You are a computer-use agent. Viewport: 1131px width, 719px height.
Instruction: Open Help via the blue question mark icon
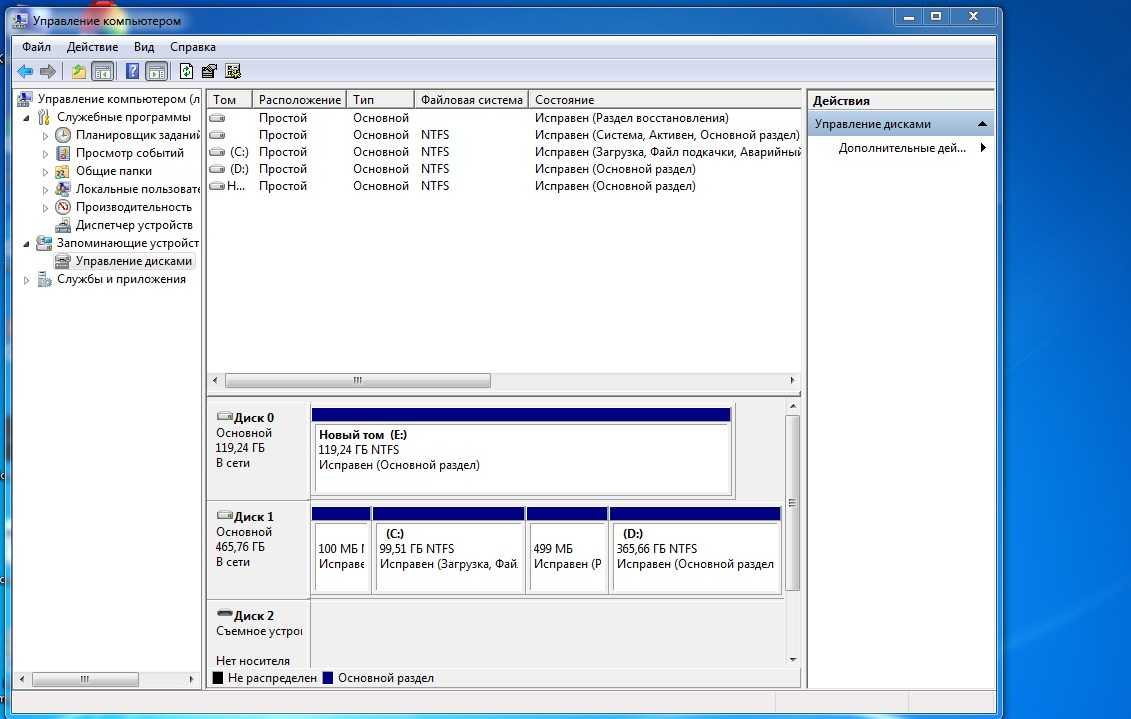(x=132, y=71)
